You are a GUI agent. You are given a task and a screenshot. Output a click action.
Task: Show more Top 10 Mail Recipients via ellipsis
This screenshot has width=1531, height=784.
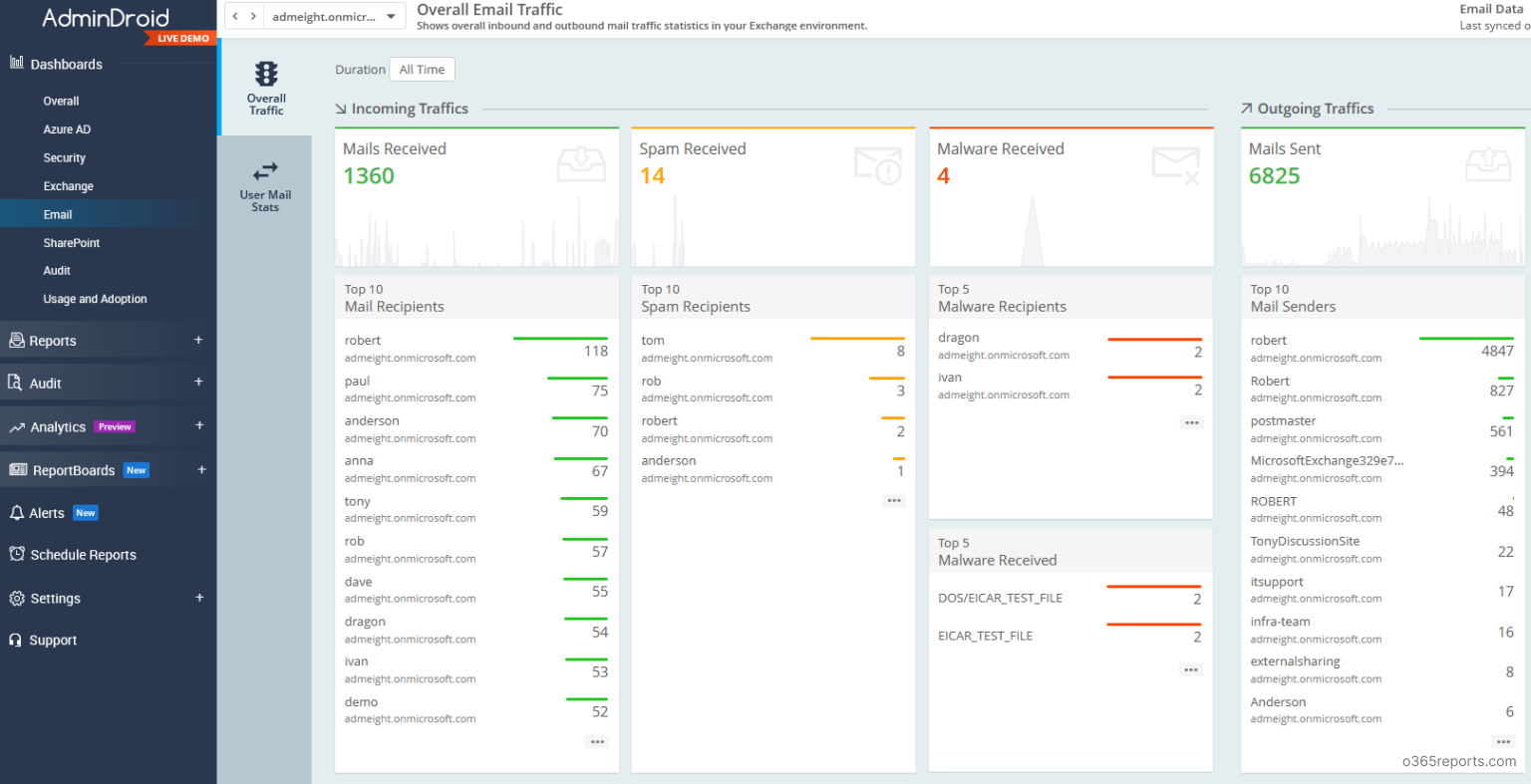[x=597, y=741]
